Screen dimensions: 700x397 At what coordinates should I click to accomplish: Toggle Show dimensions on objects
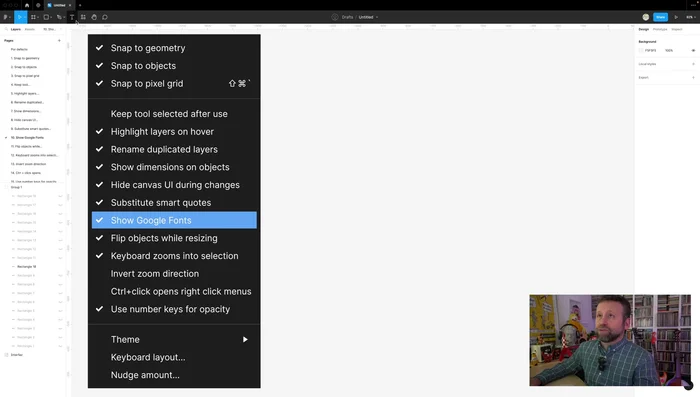click(174, 167)
